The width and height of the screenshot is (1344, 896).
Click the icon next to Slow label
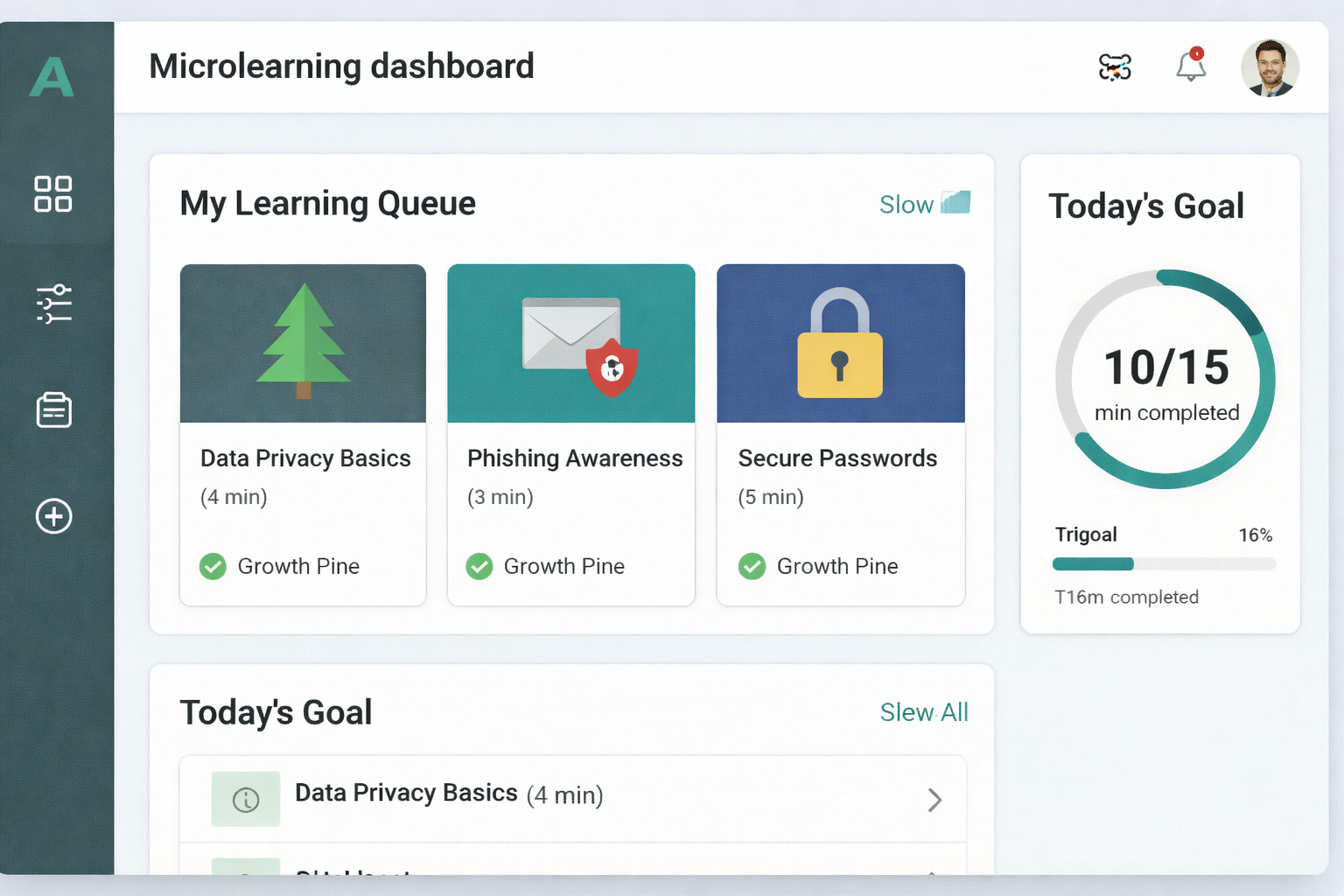pyautogui.click(x=955, y=203)
